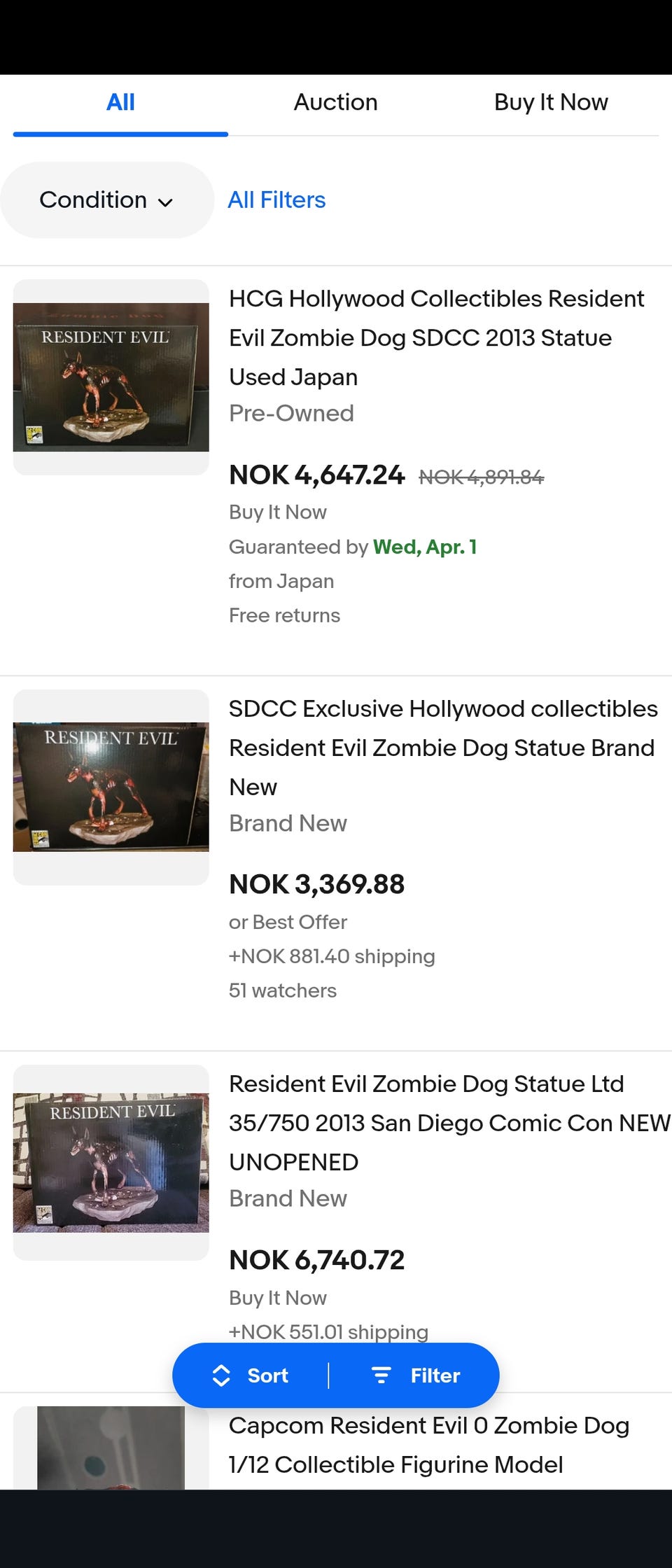This screenshot has width=672, height=1568.
Task: Open HCG Hollywood Collectibles listing title
Action: pyautogui.click(x=436, y=337)
